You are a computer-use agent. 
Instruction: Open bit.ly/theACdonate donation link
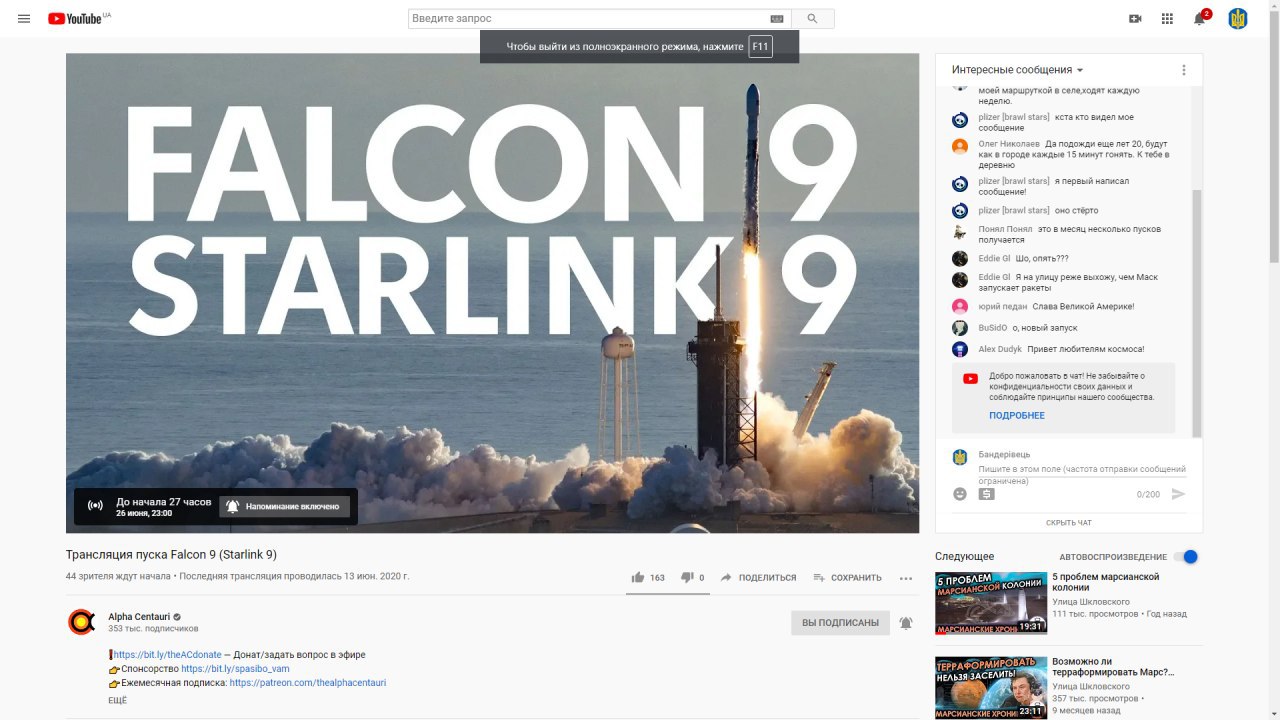coord(167,655)
